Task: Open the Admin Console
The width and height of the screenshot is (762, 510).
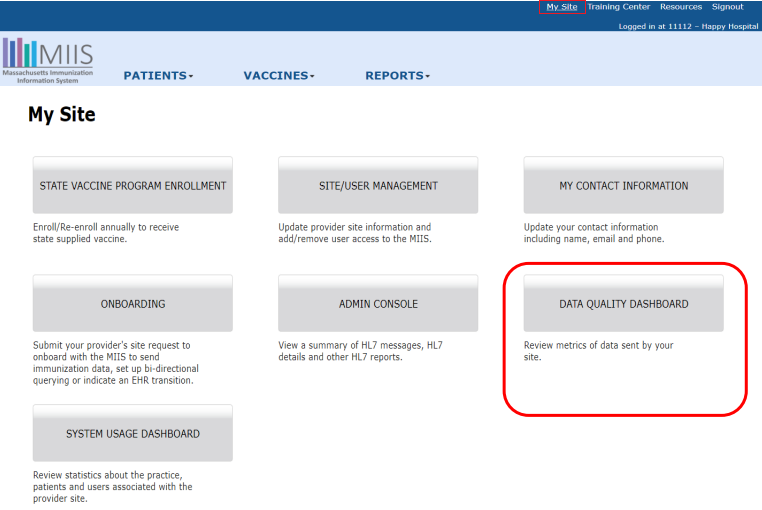Action: click(378, 304)
